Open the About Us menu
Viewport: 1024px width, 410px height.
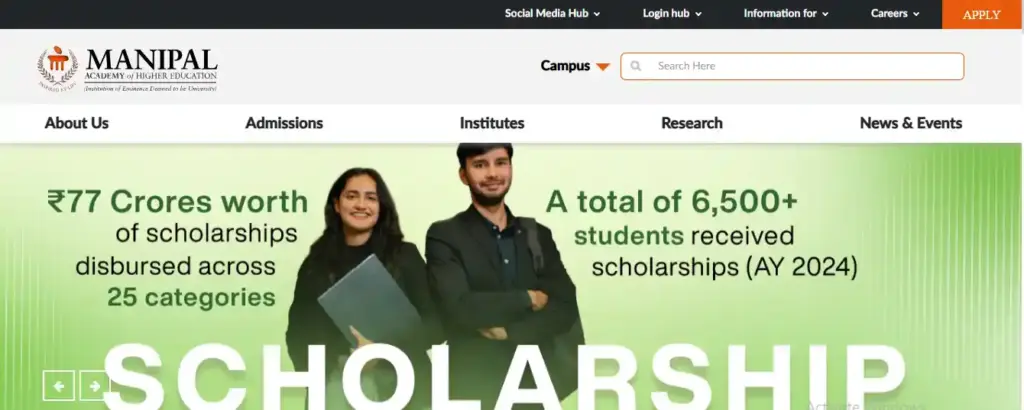tap(76, 123)
